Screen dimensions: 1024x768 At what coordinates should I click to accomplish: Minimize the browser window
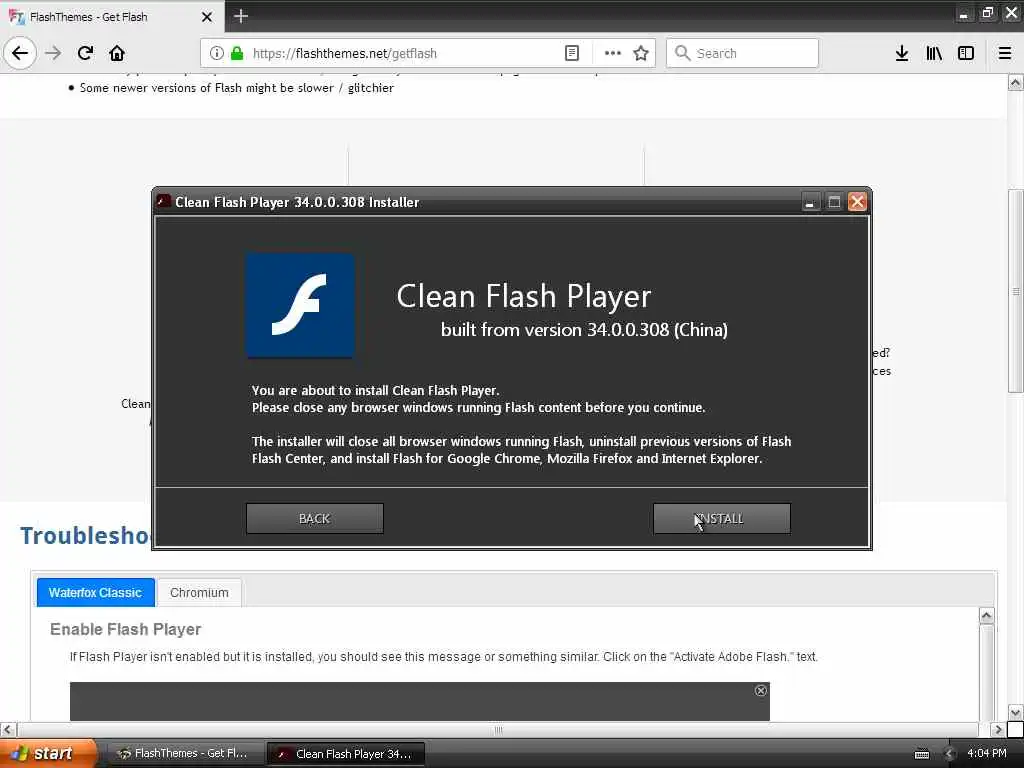pyautogui.click(x=963, y=13)
